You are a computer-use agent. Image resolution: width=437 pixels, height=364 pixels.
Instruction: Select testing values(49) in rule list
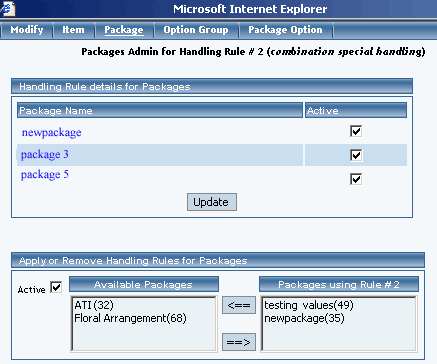point(309,305)
